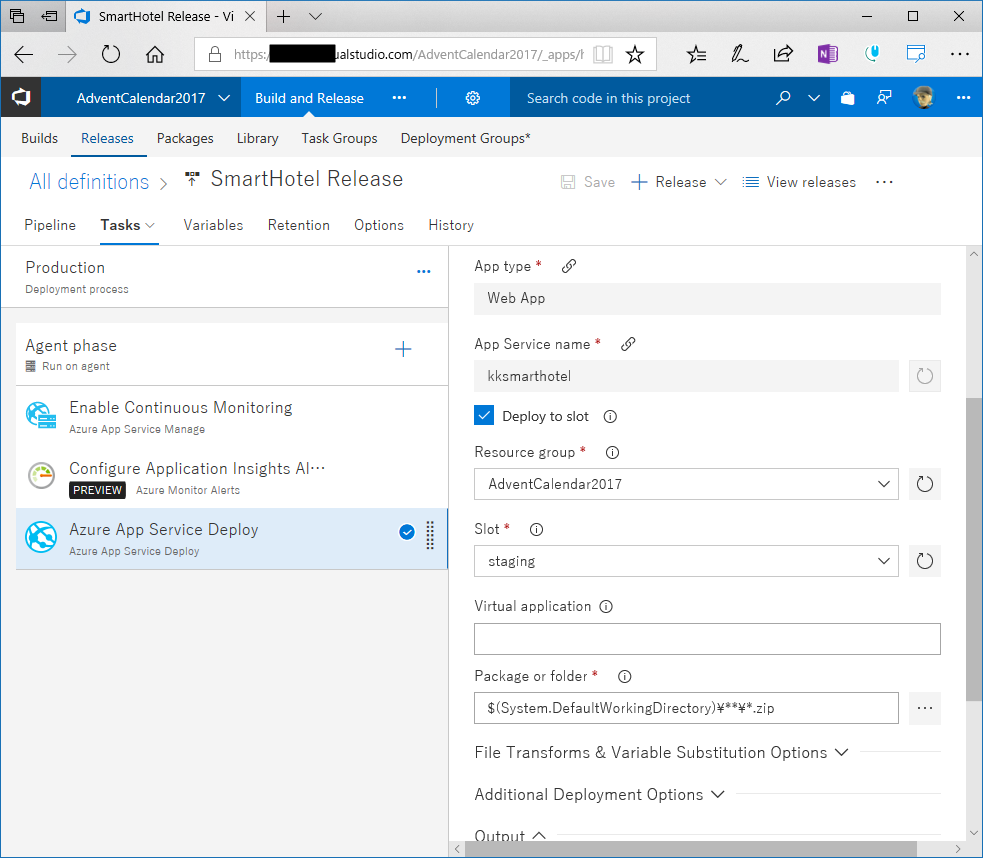Select Enable Continuous Monitoring task

(232, 417)
